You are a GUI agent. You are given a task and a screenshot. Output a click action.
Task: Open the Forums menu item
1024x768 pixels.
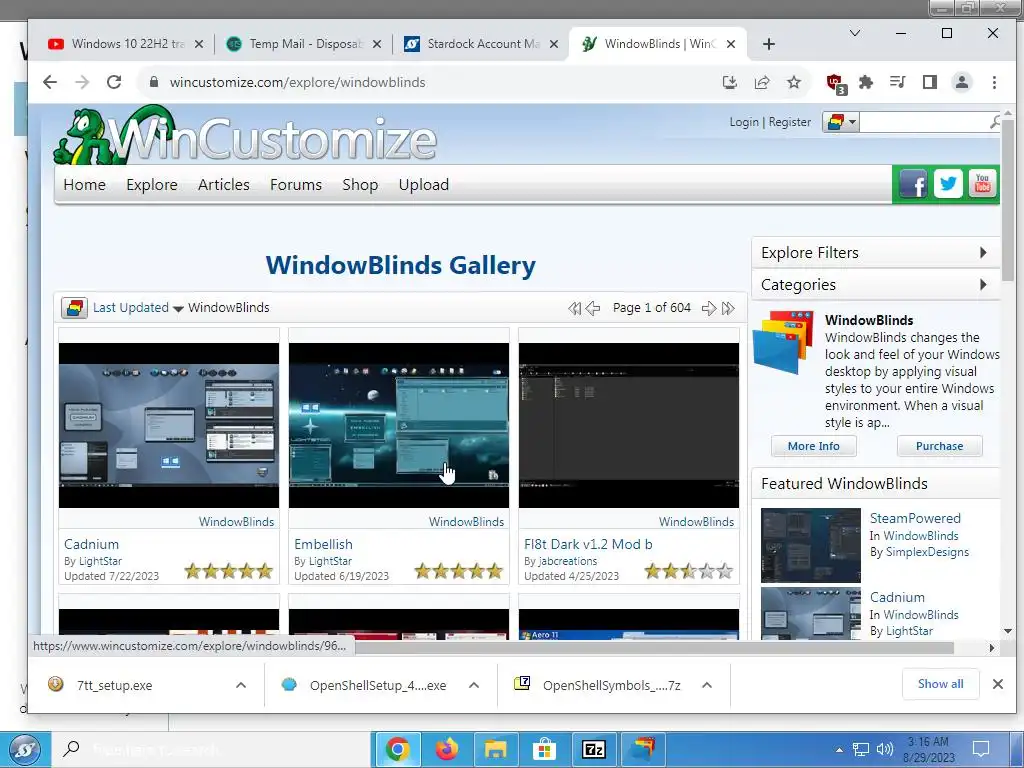coord(296,185)
